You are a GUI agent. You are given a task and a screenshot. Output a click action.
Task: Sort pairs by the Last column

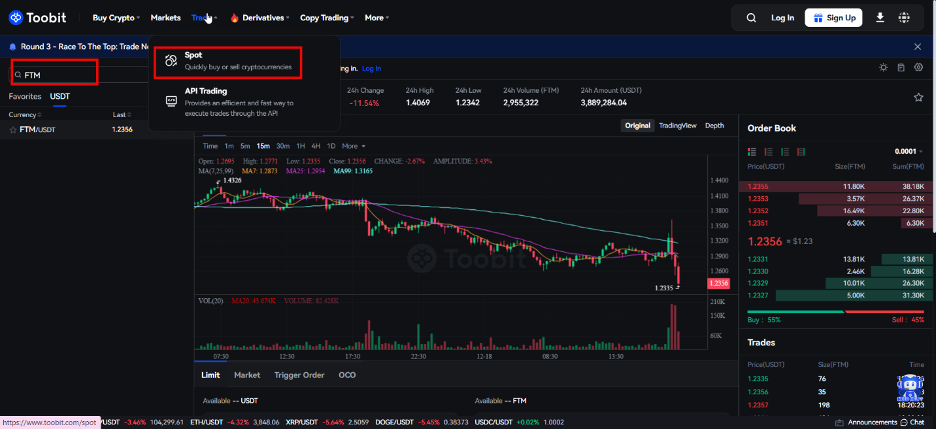121,115
